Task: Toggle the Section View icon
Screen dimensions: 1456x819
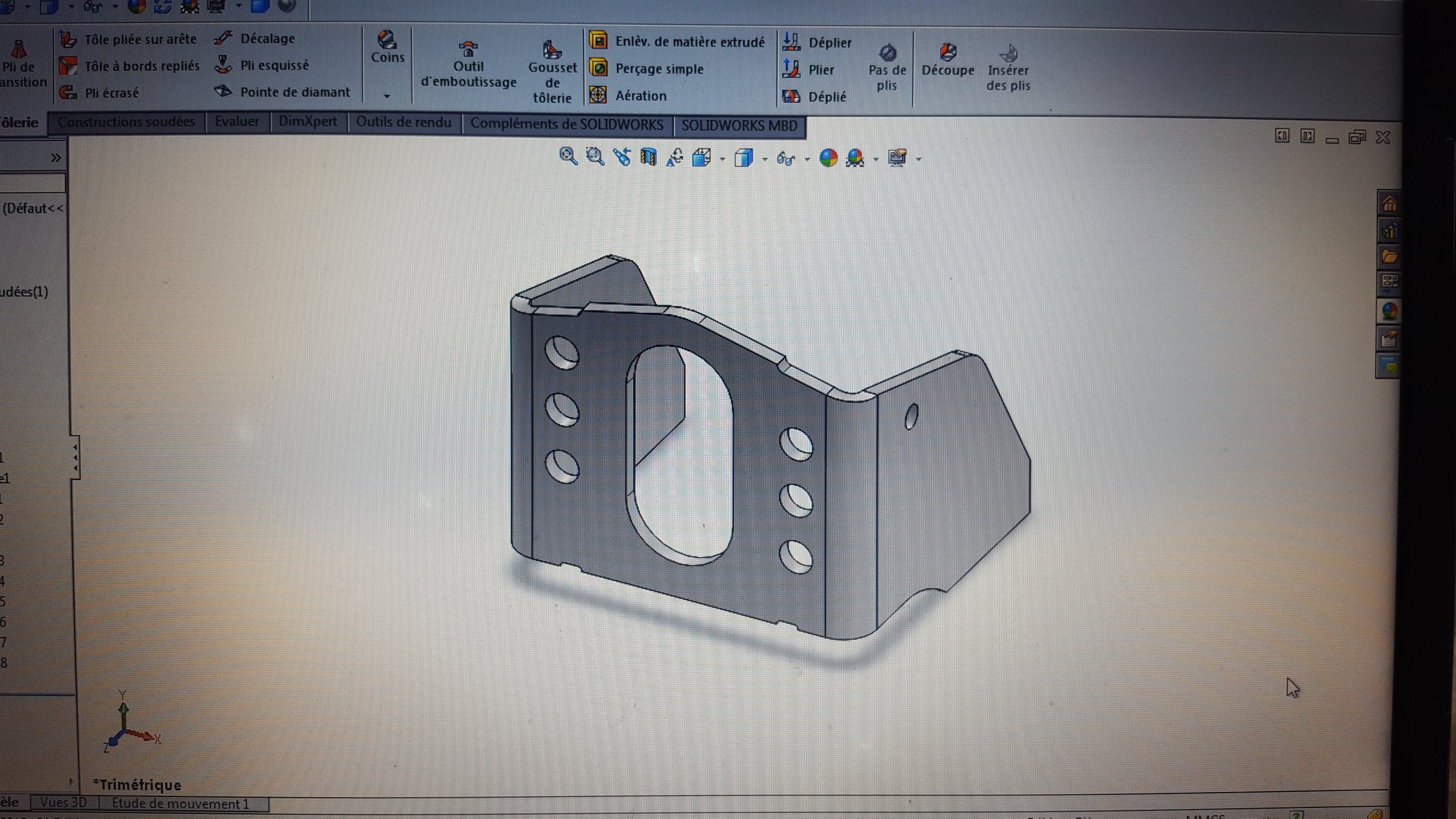Action: pyautogui.click(x=648, y=157)
